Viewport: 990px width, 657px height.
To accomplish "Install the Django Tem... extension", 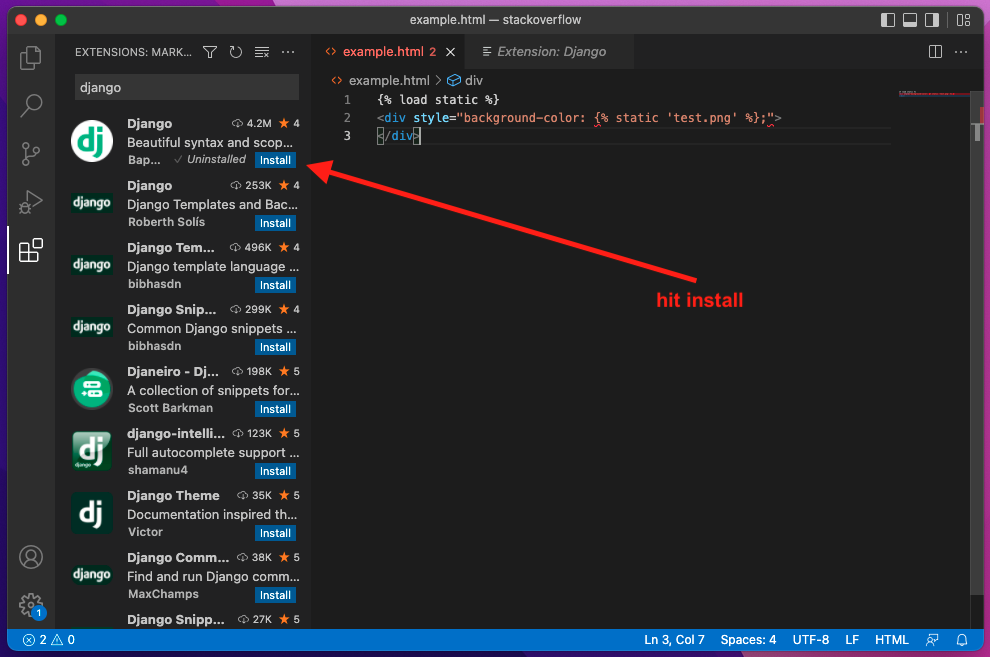I will pos(275,285).
